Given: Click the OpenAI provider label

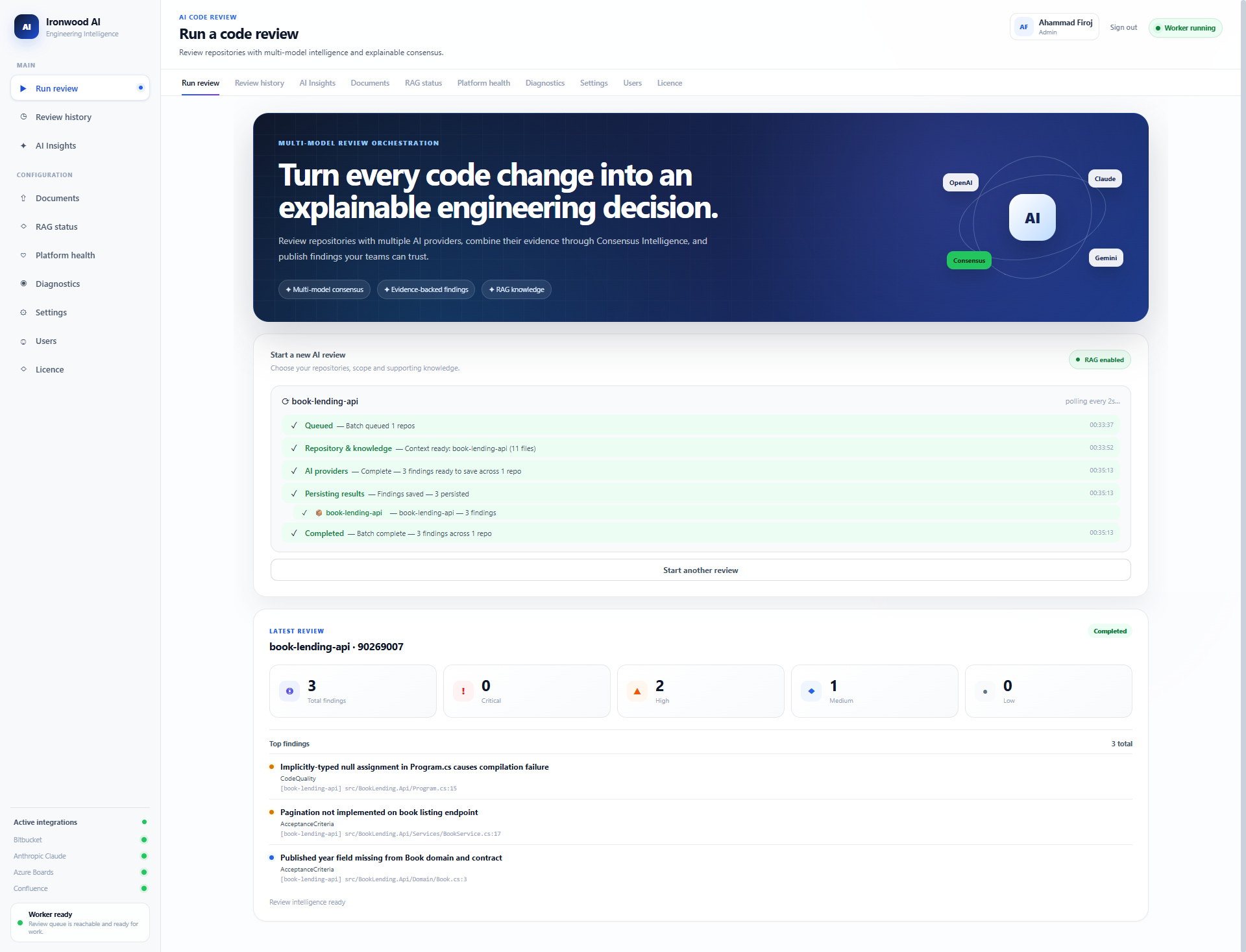Looking at the screenshot, I should click(960, 182).
